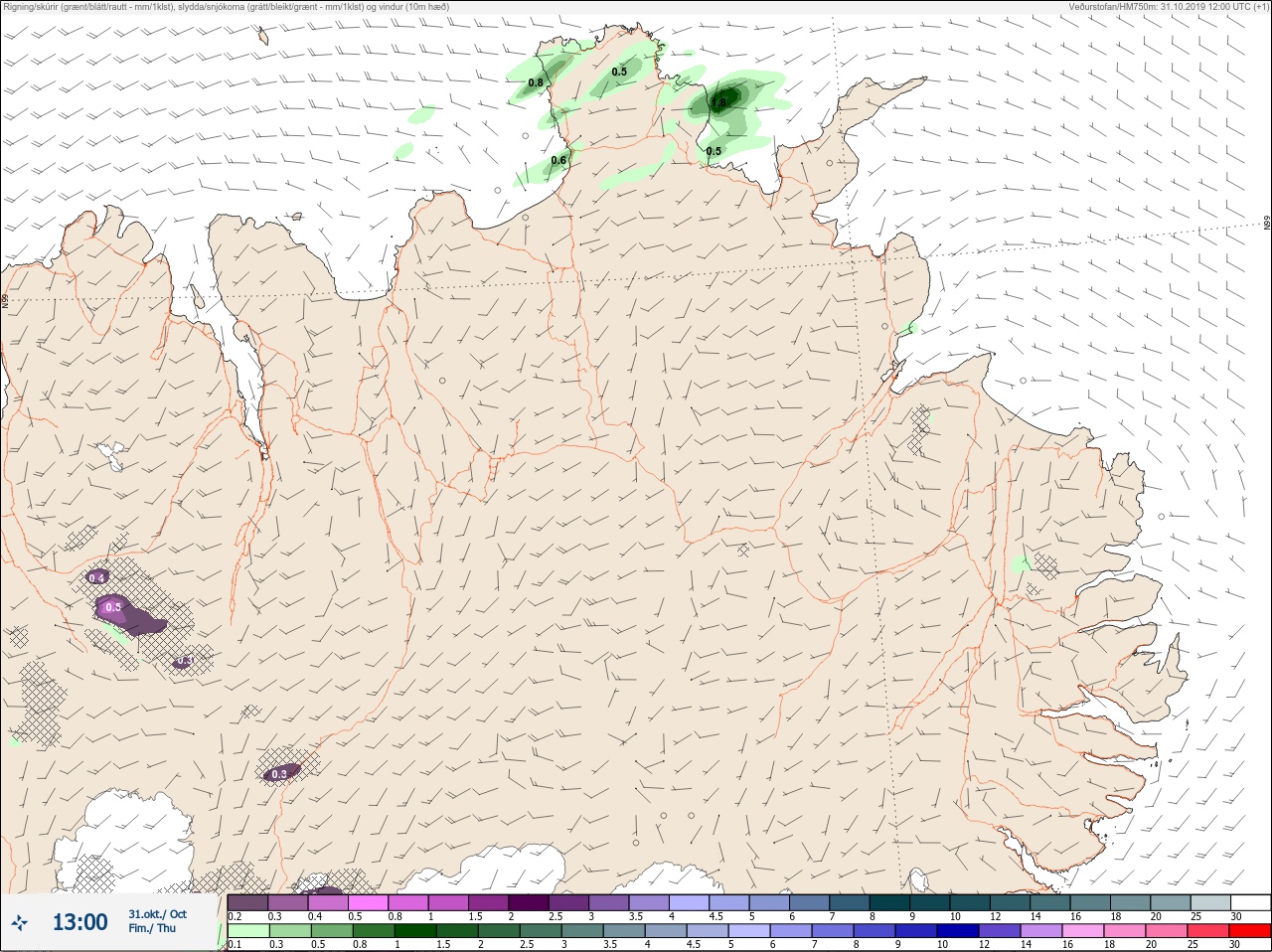Screen dimensions: 1272x952
Task: Click the 0.6 rainfall value label
Action: point(558,160)
